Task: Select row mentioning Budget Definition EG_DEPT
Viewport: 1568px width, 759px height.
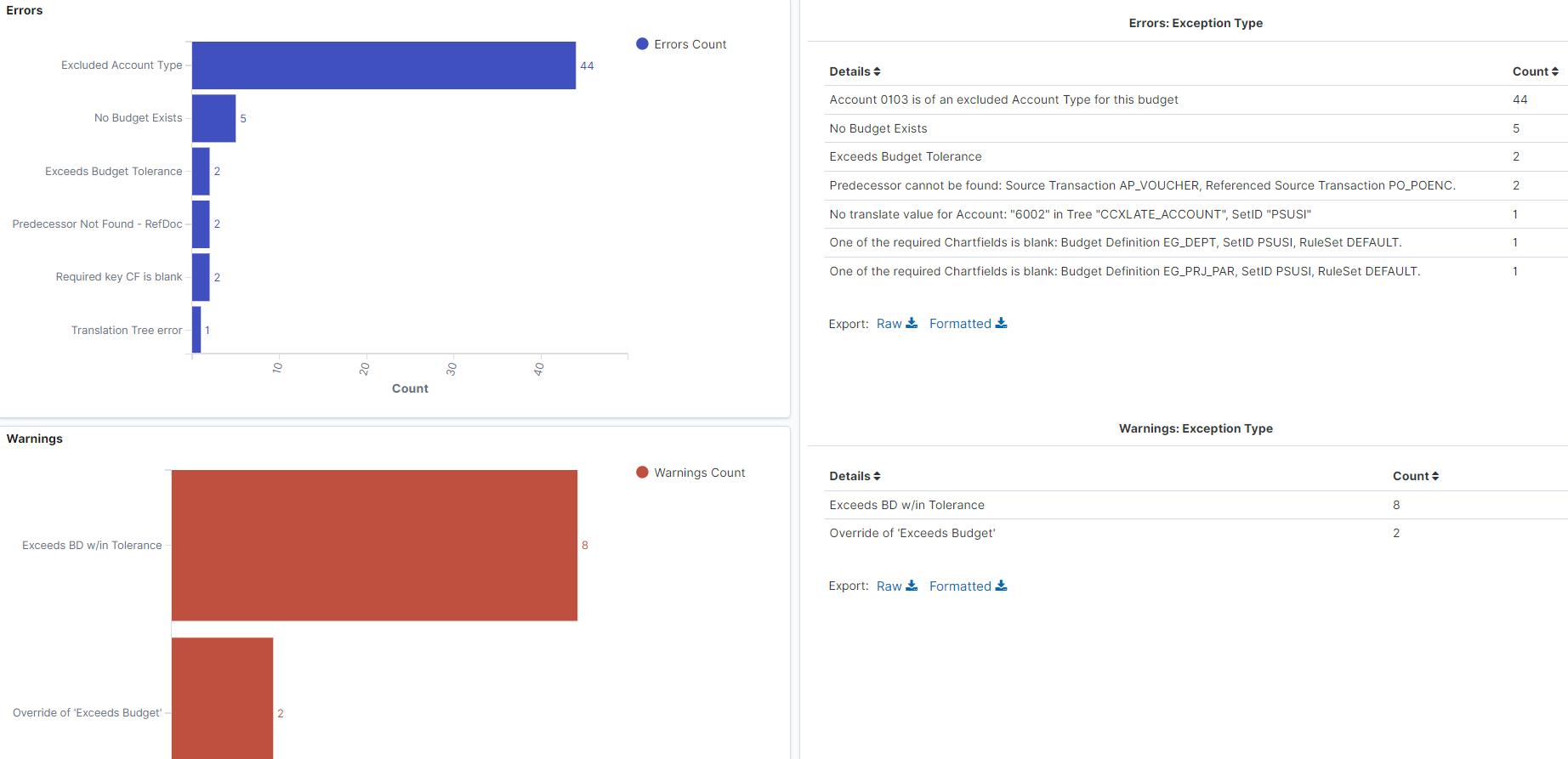Action: [x=1196, y=243]
